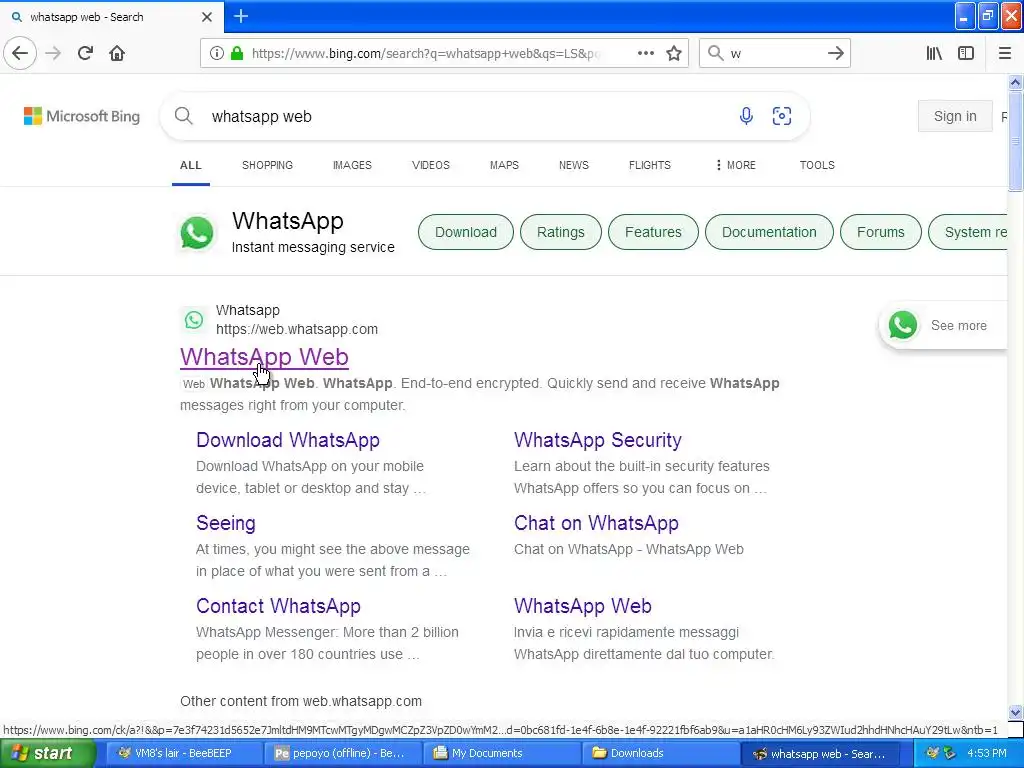Switch to the SHOPPING tab
Screen dimensions: 1024x768
[267, 165]
